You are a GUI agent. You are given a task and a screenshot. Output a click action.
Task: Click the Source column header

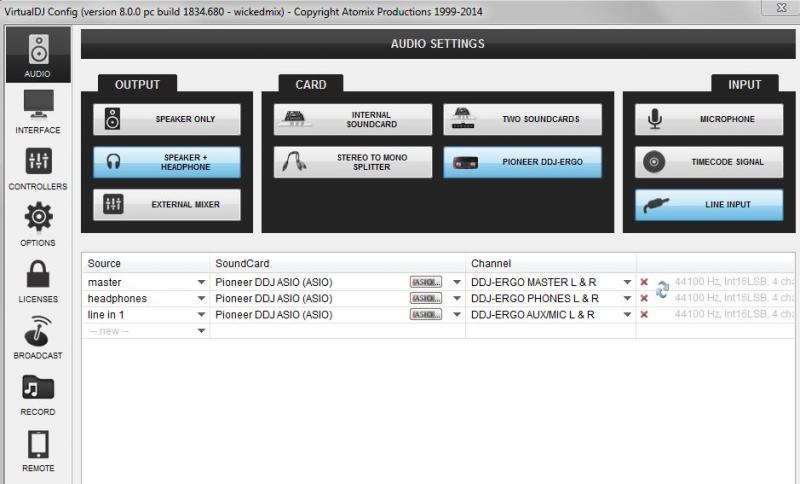click(x=145, y=263)
